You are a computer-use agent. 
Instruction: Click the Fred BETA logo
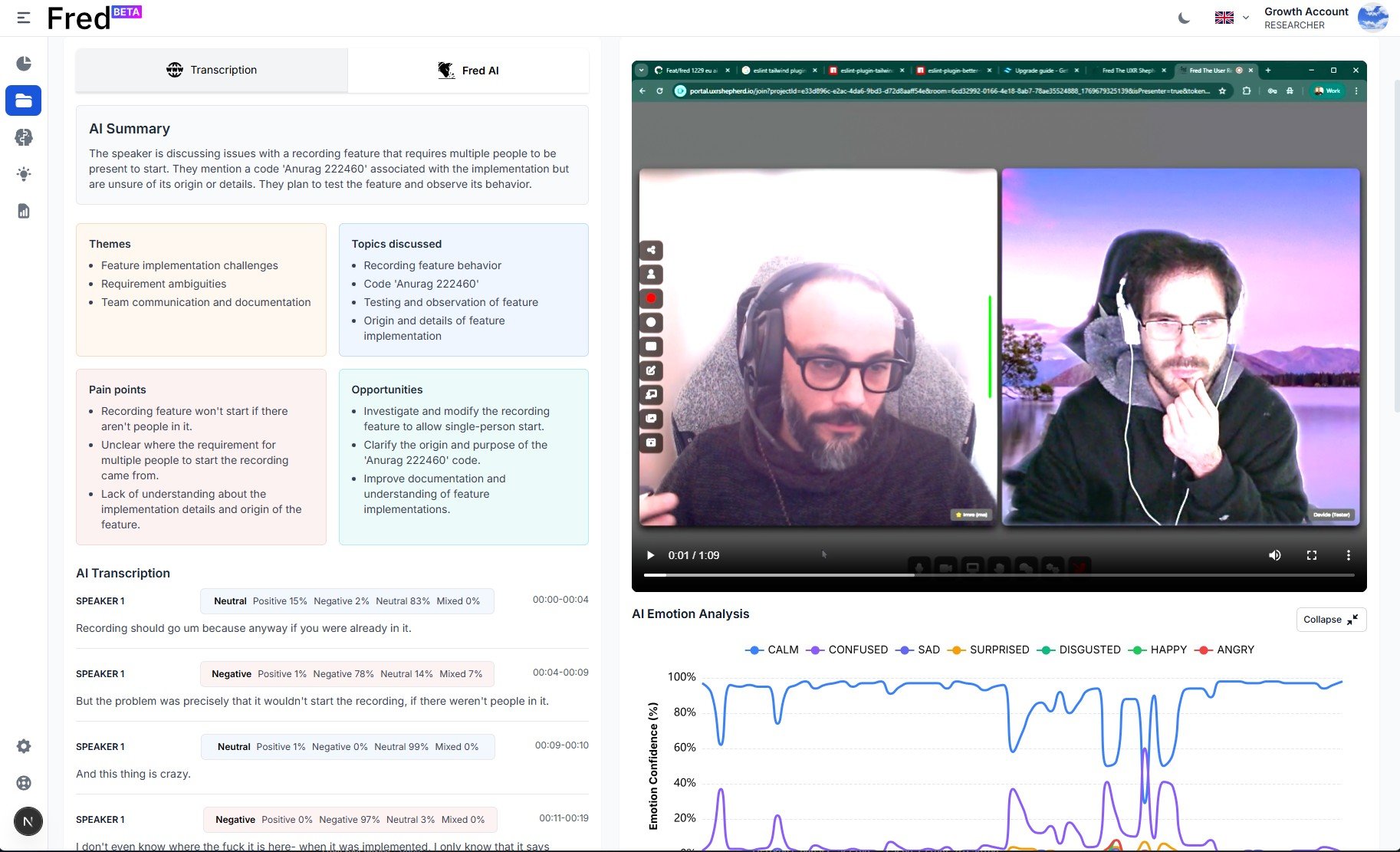coord(94,18)
